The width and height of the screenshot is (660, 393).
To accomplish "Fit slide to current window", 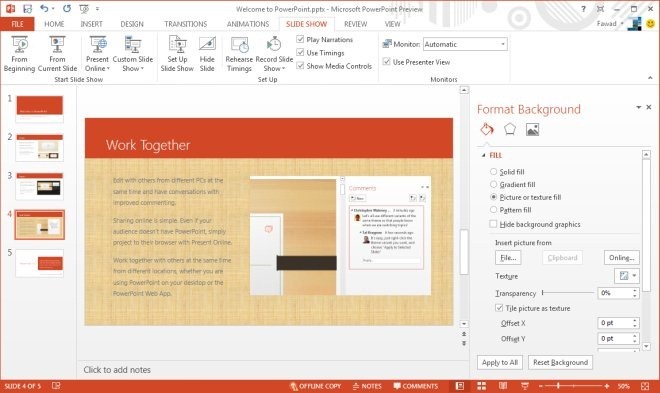I will [645, 386].
